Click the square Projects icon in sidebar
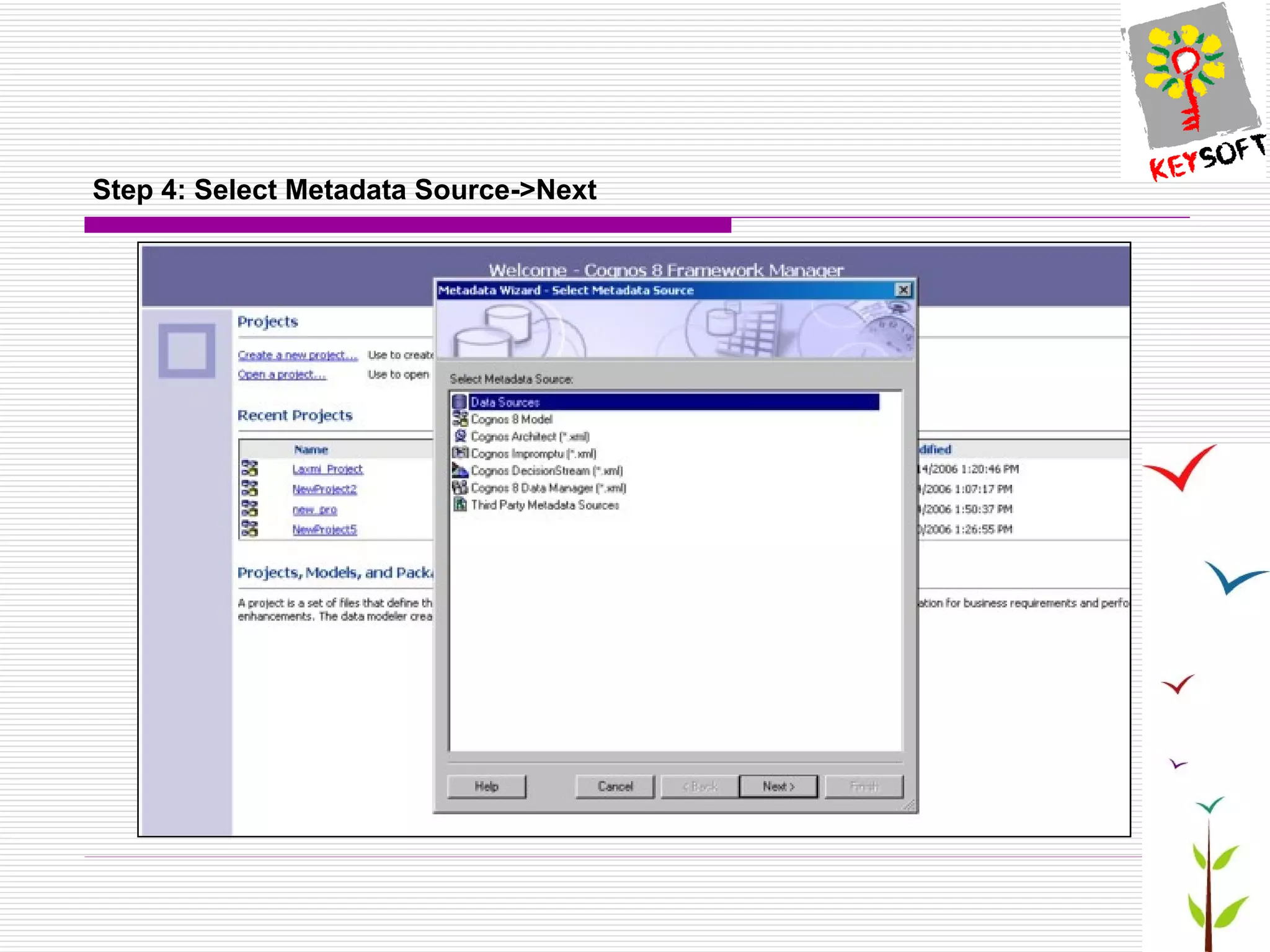 pyautogui.click(x=187, y=350)
